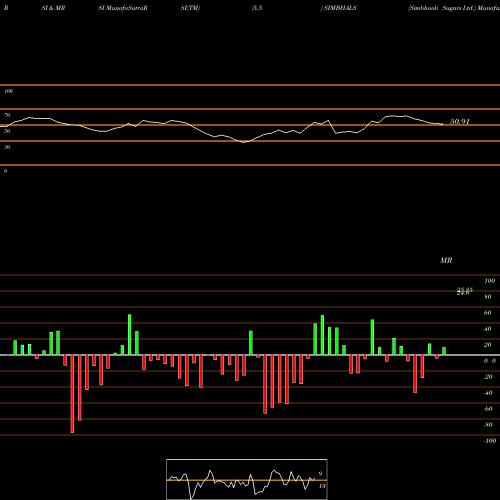Click the MR panel label
Viewport: 500px width, 500px height.
[x=446, y=260]
